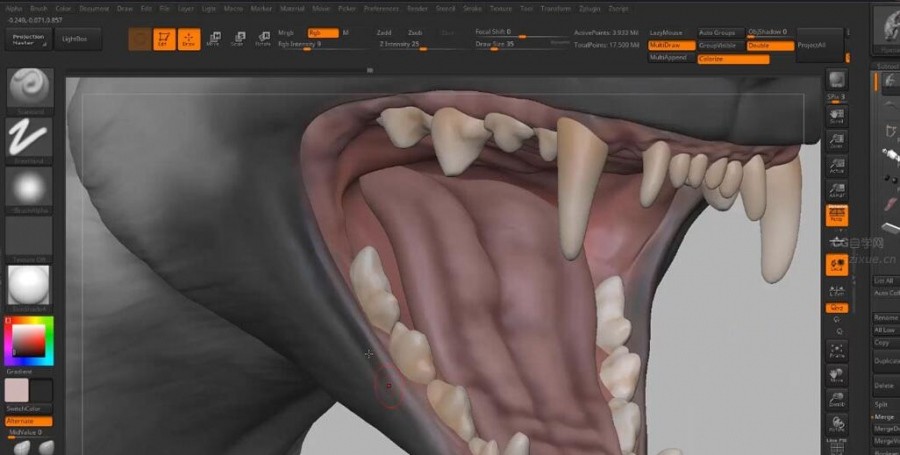Select the Rotate tool icon
This screenshot has width=900, height=455.
263,39
